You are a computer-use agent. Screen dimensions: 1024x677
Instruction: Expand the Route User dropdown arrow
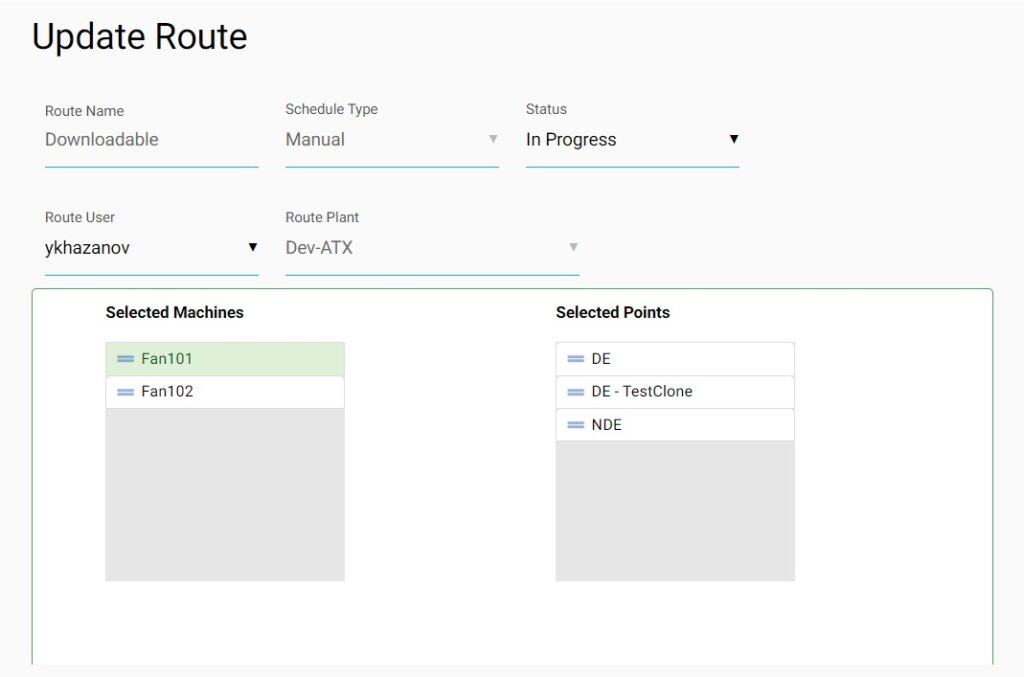tap(253, 248)
